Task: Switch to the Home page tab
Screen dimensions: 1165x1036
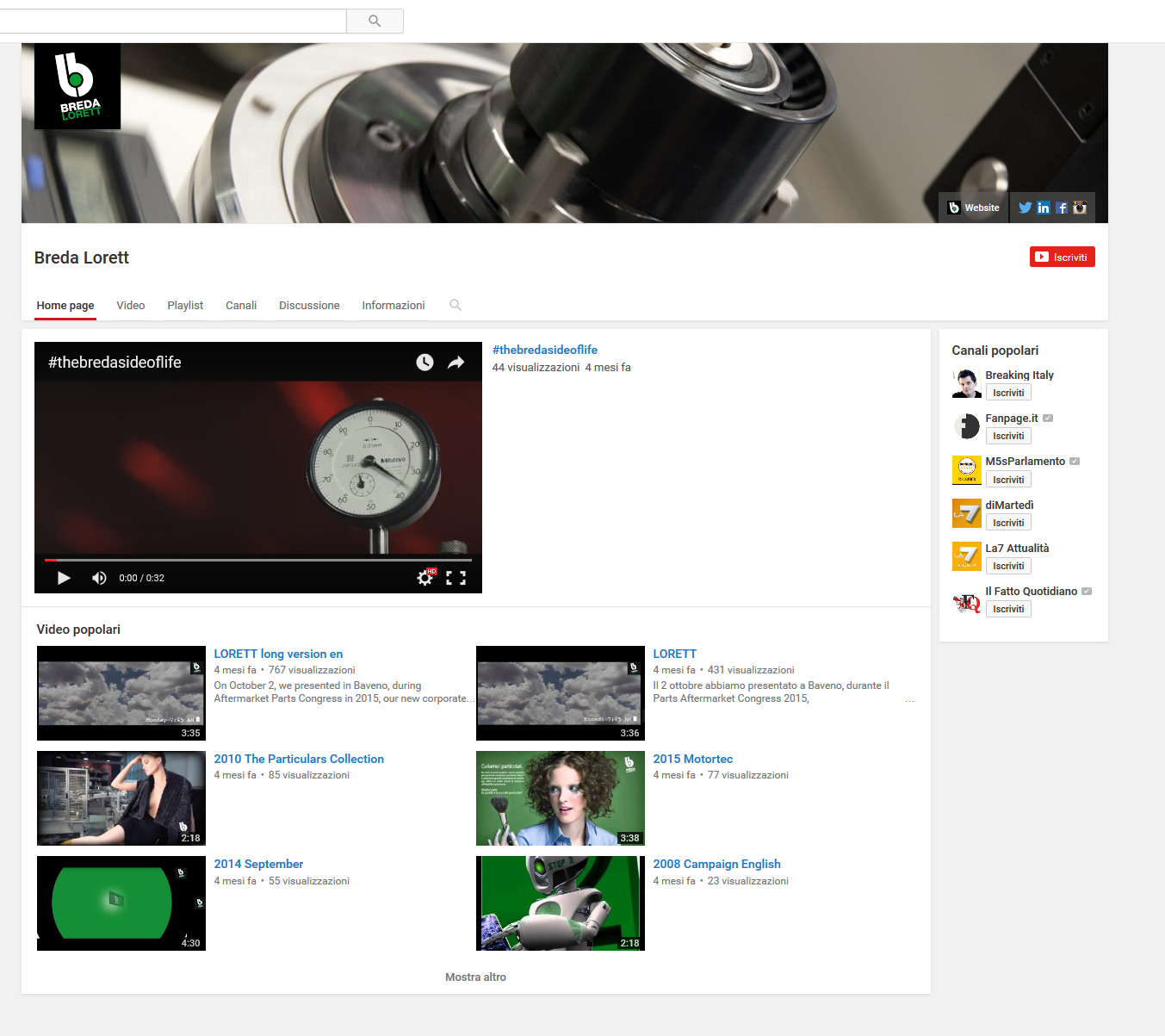Action: (x=65, y=305)
